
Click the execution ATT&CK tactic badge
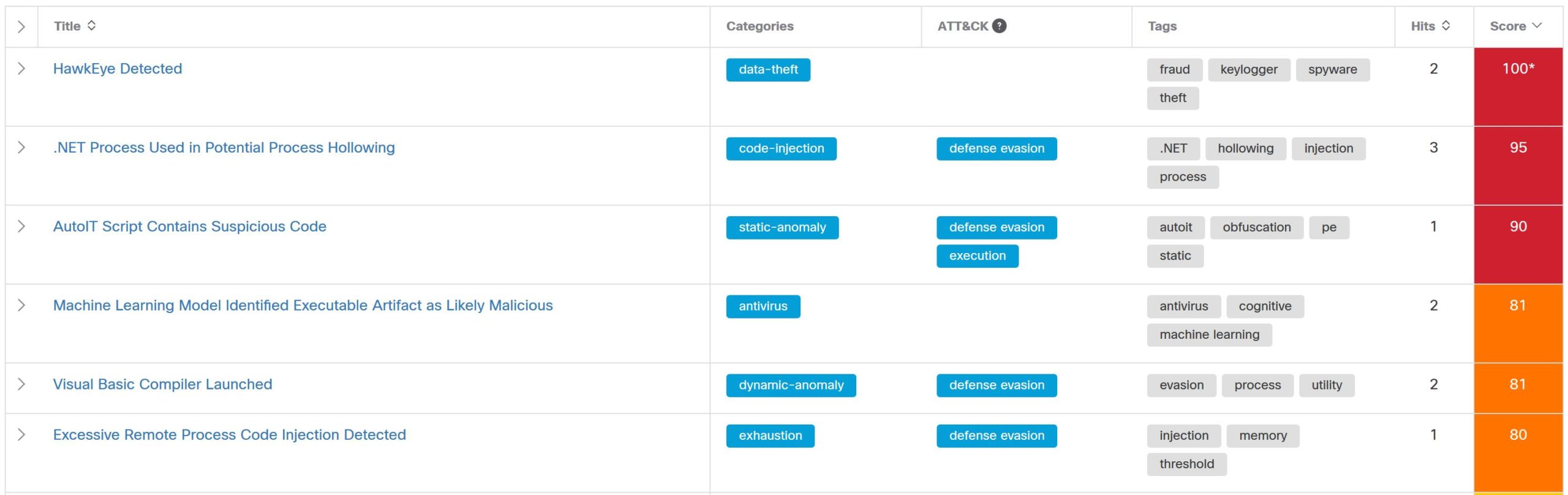[x=977, y=256]
